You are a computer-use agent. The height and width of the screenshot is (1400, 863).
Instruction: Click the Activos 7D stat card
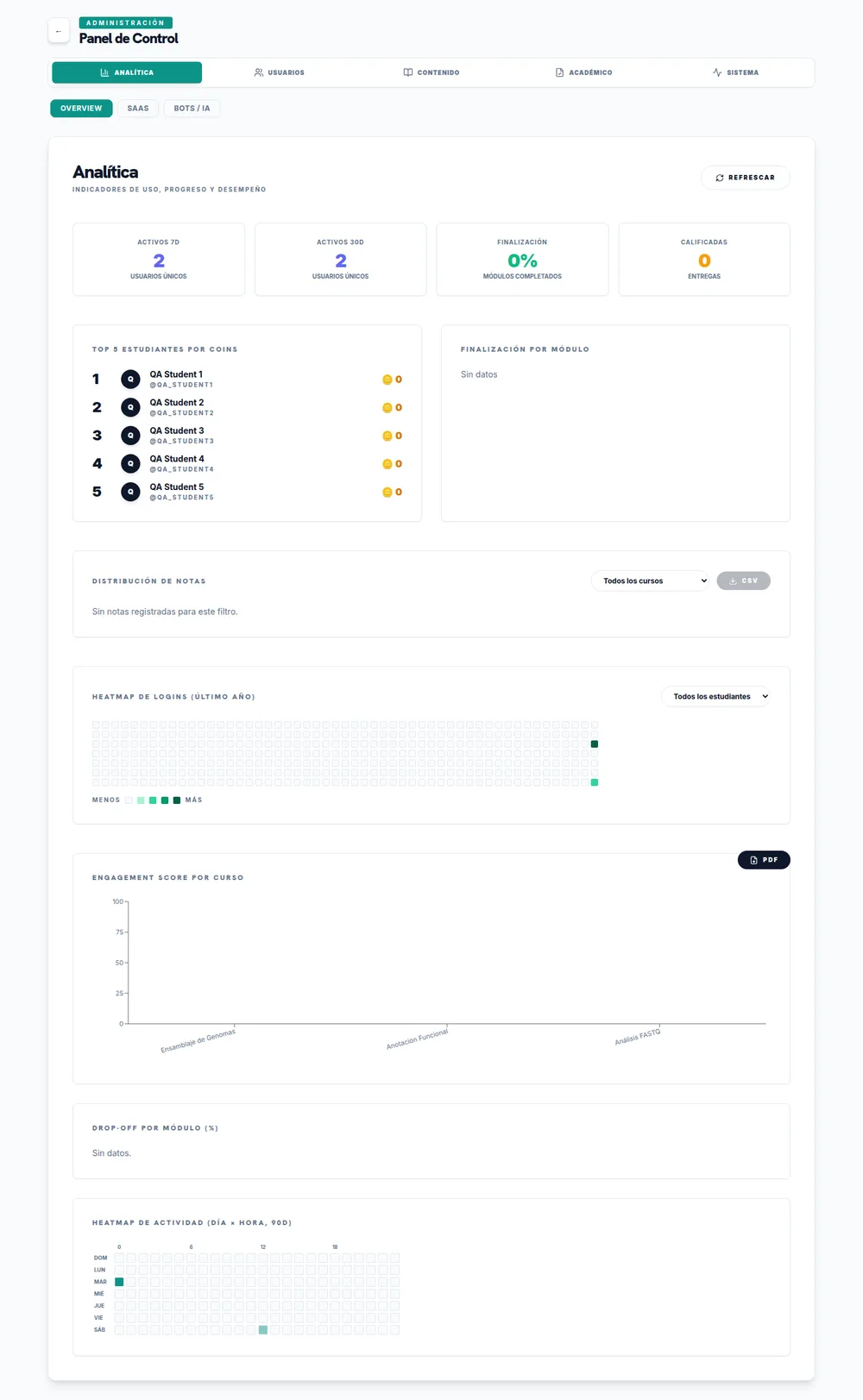[x=159, y=260]
